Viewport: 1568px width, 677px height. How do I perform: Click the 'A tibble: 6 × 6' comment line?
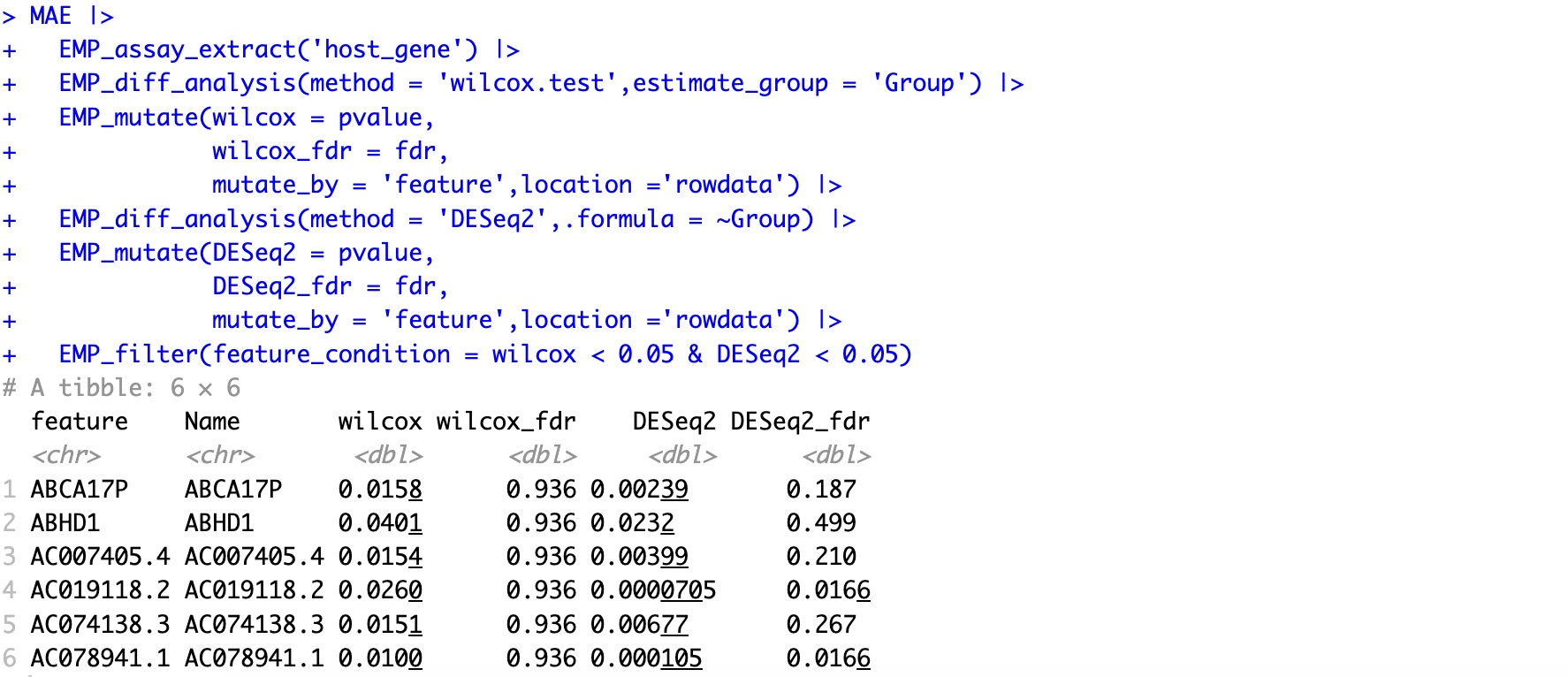pyautogui.click(x=122, y=388)
